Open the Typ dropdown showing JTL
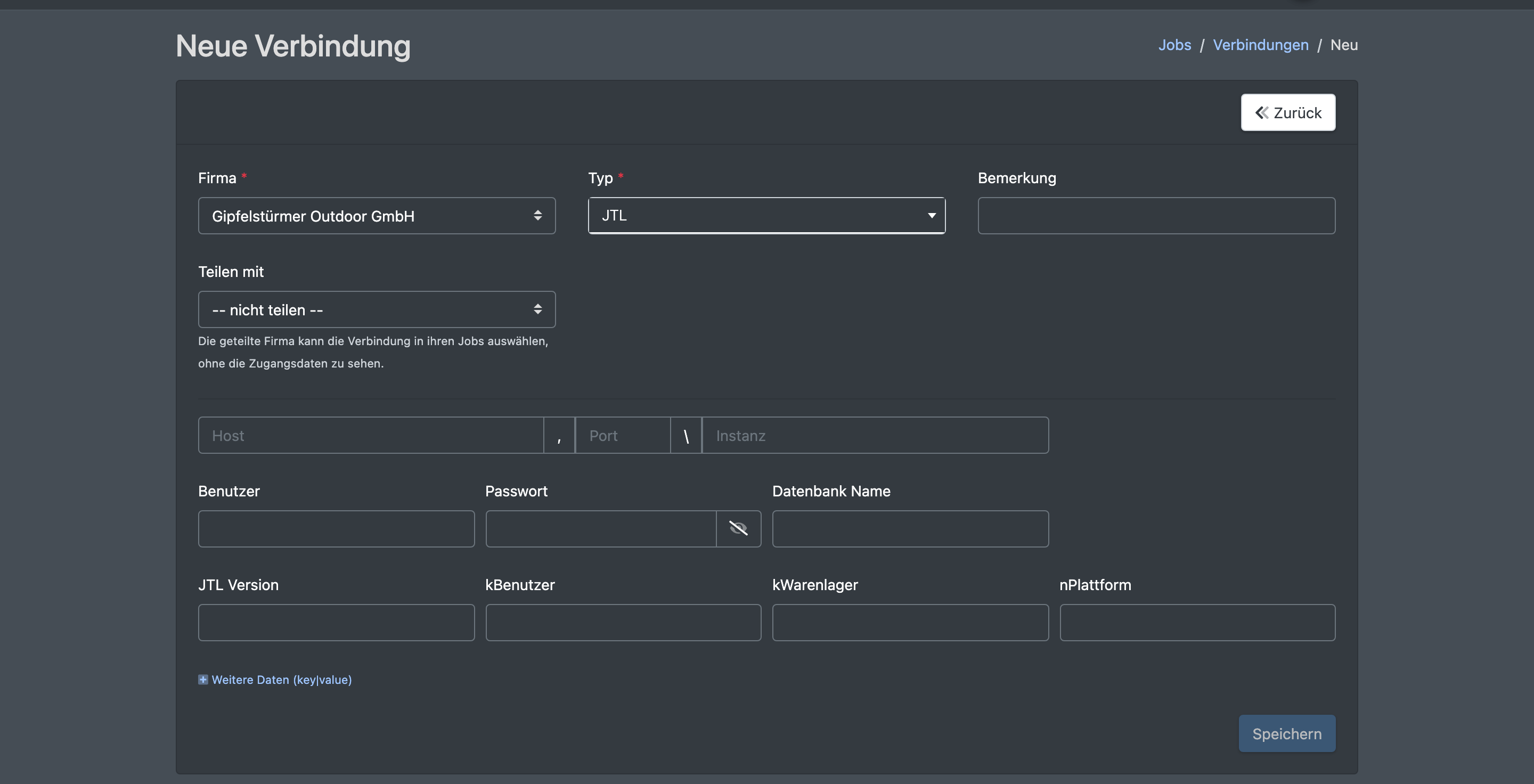The height and width of the screenshot is (784, 1534). pos(766,216)
